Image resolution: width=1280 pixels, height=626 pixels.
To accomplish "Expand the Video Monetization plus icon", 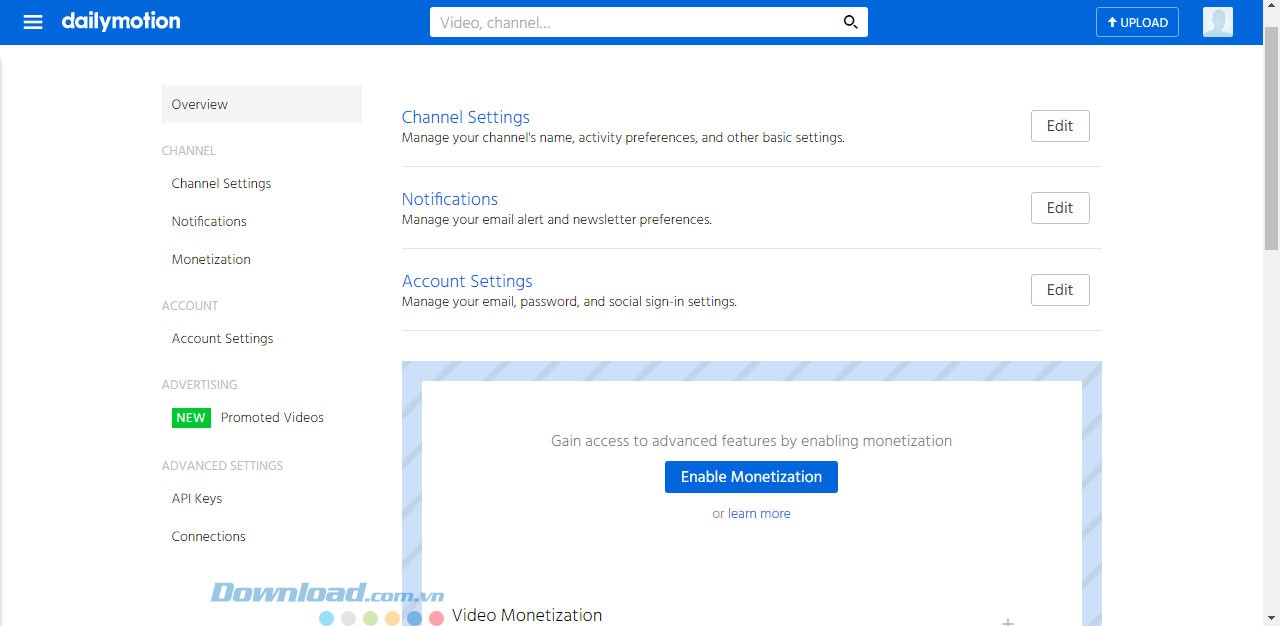I will (1008, 621).
